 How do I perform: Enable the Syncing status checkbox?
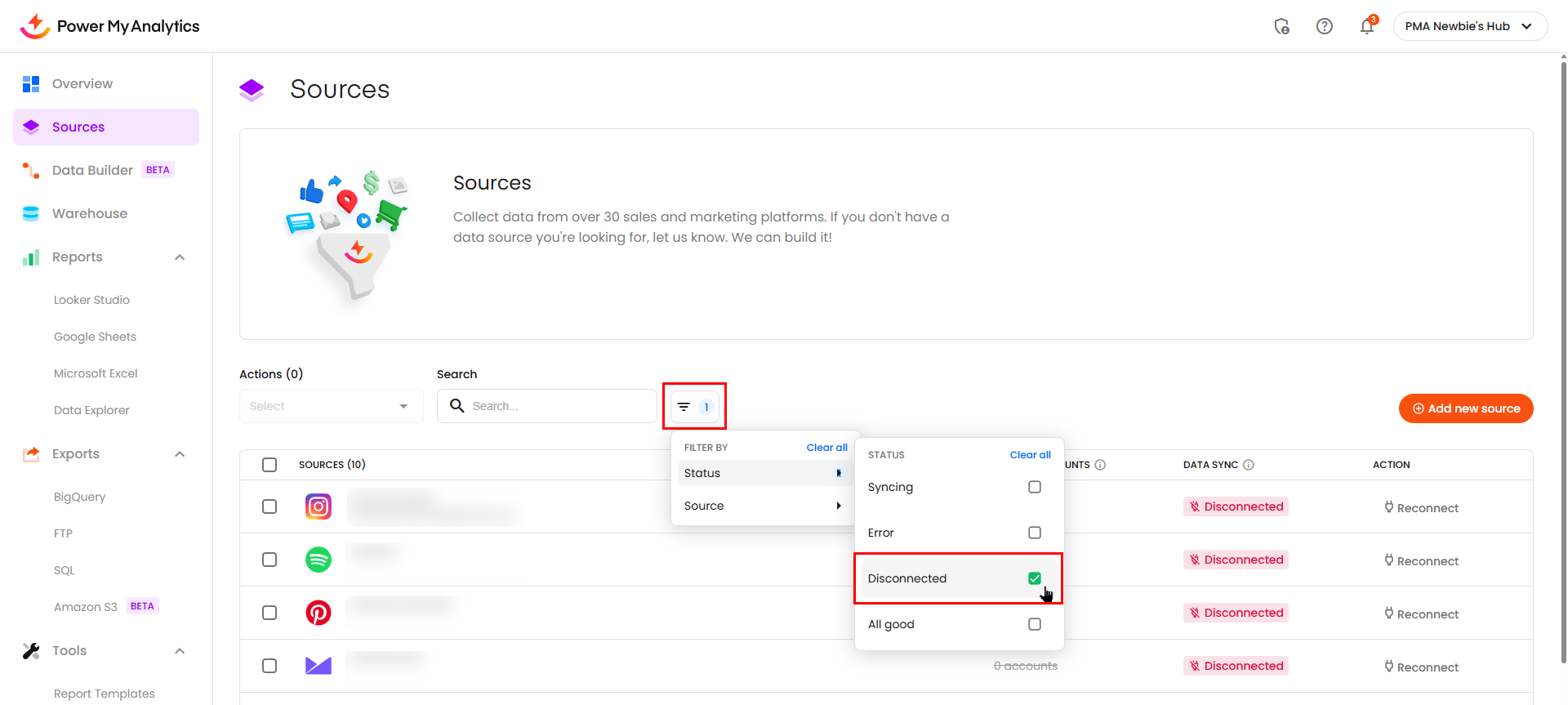click(x=1034, y=487)
